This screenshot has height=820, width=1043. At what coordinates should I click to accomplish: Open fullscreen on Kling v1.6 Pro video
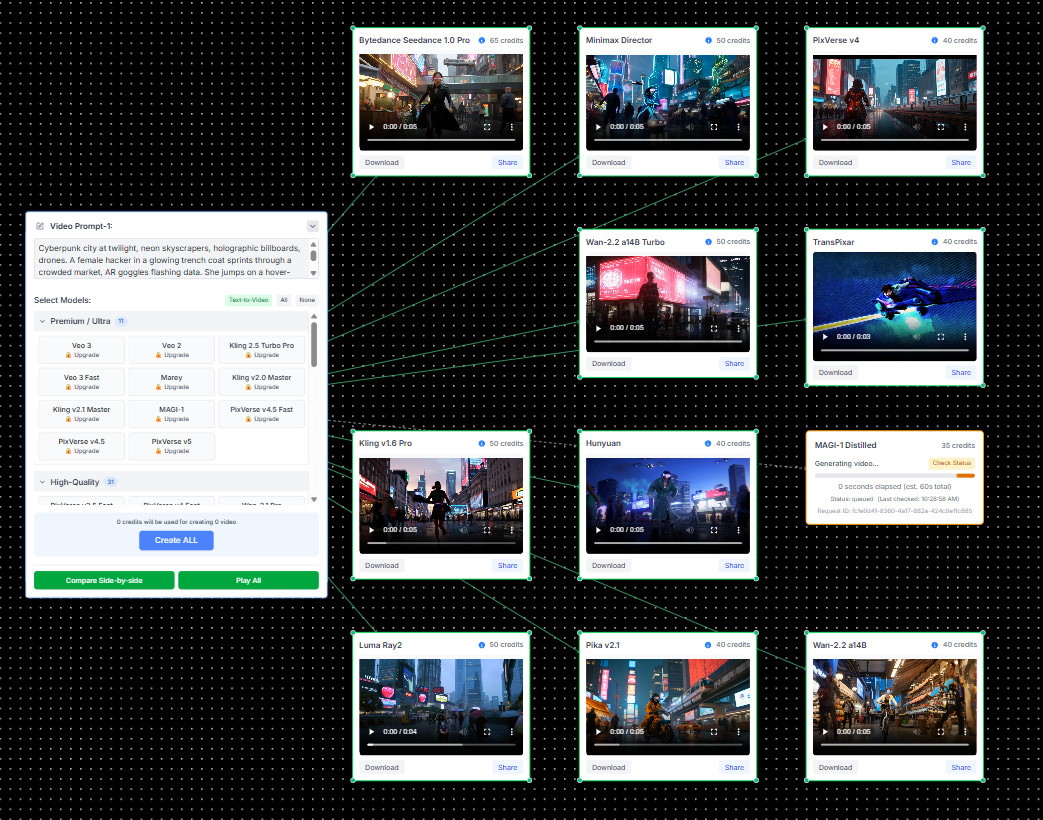[x=487, y=530]
